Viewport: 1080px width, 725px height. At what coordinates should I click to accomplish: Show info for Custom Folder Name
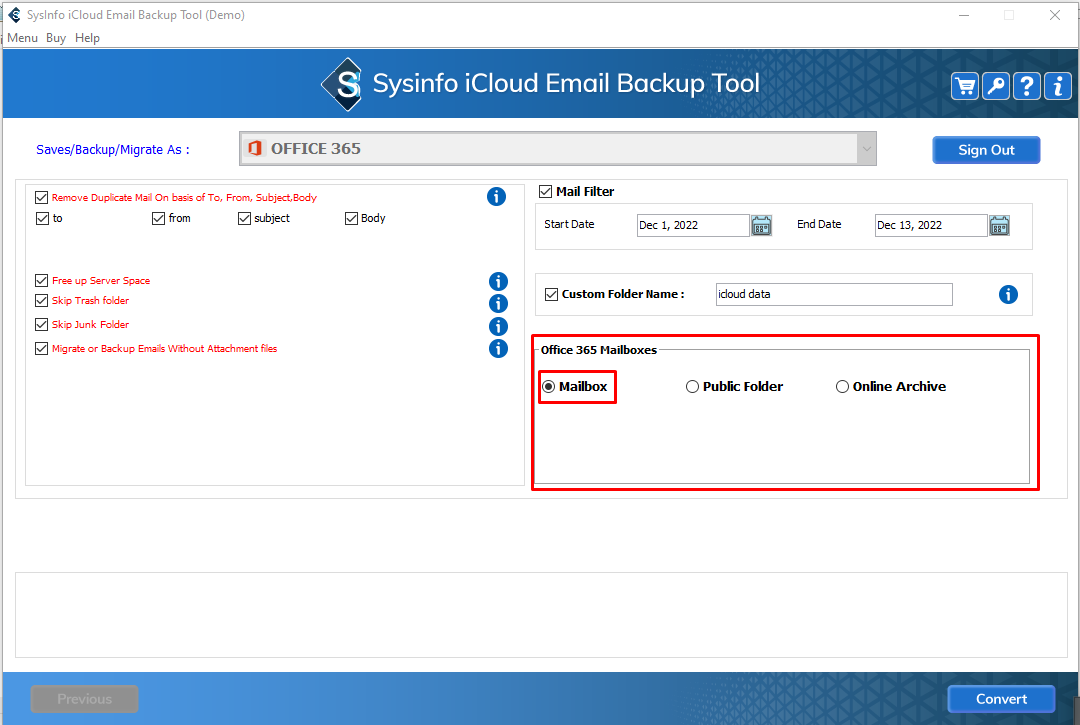point(1008,295)
